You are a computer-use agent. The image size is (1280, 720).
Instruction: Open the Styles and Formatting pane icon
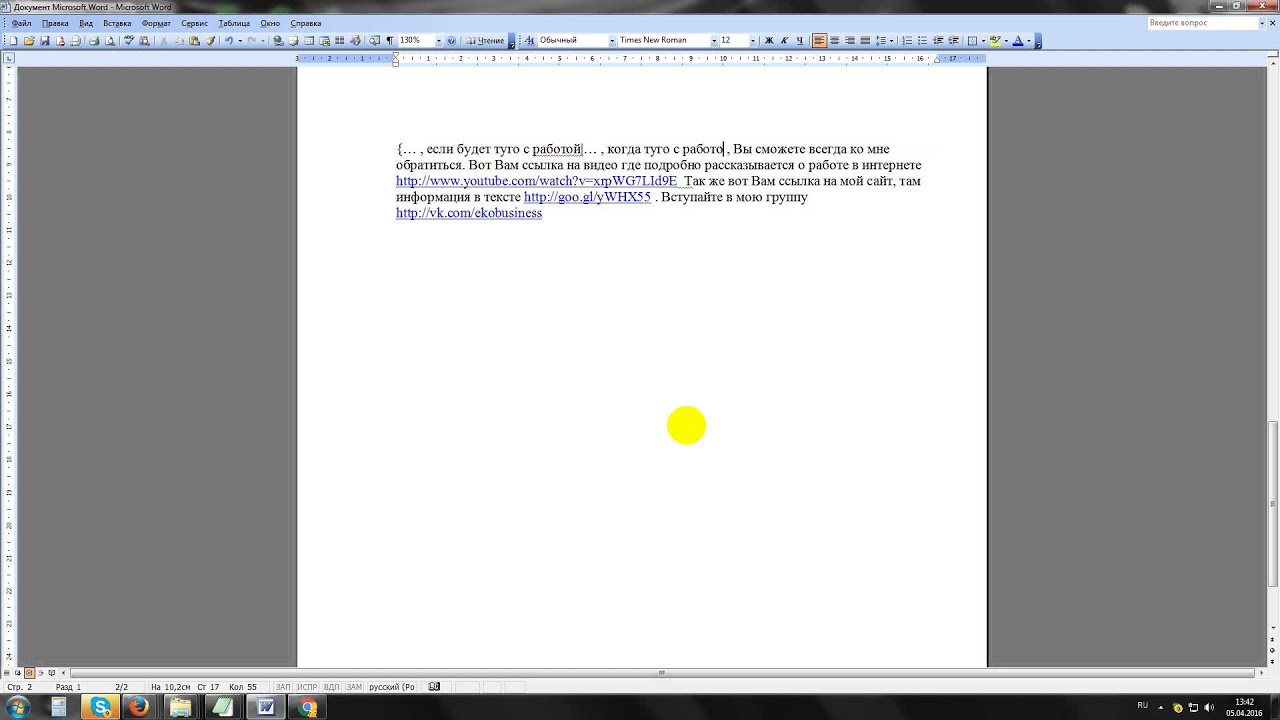click(530, 41)
